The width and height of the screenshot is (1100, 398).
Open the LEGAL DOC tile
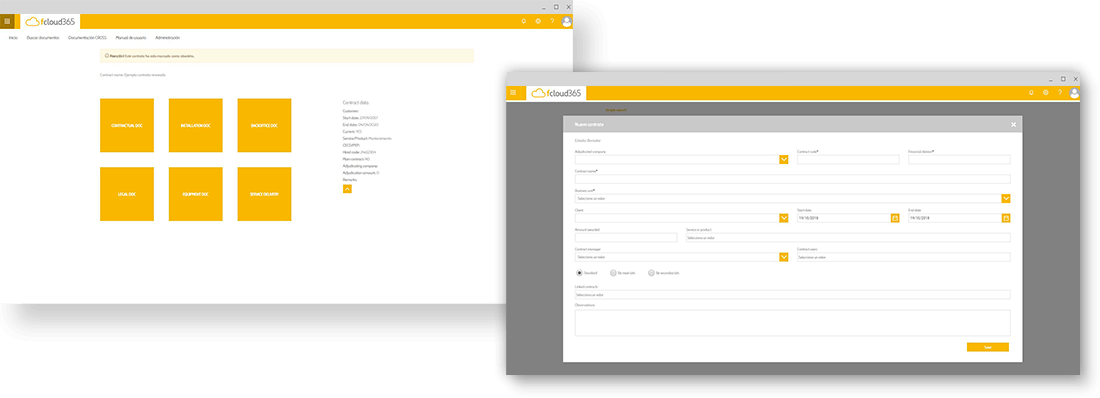[x=127, y=194]
